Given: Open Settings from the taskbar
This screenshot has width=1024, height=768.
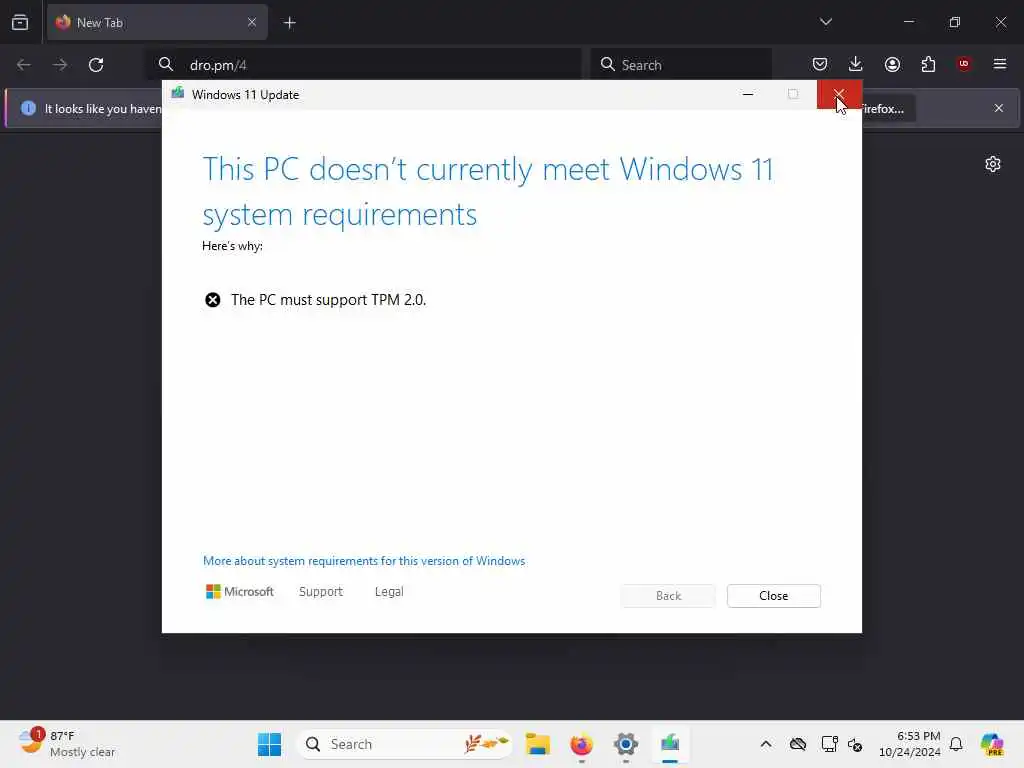Looking at the screenshot, I should point(625,744).
